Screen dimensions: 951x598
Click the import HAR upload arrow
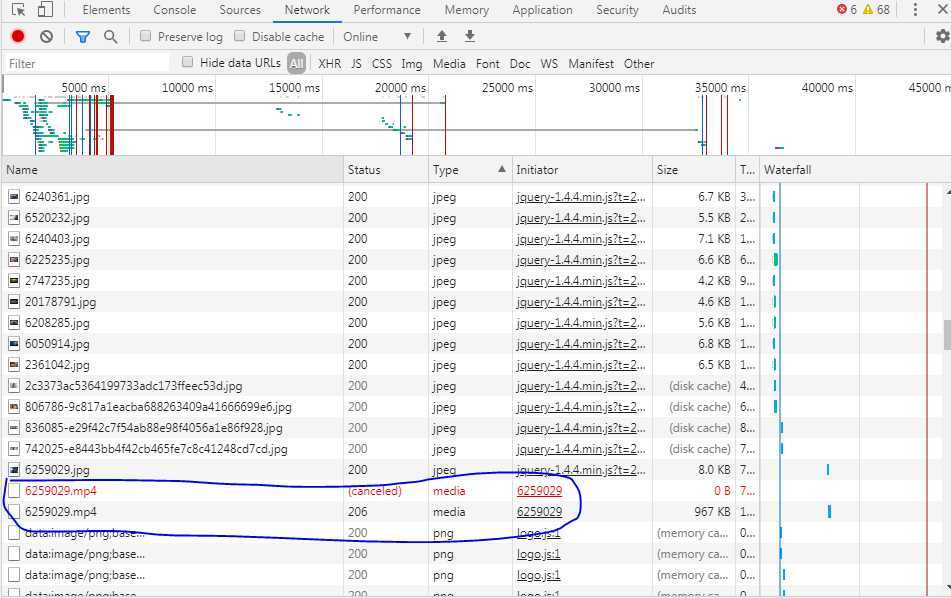click(441, 36)
